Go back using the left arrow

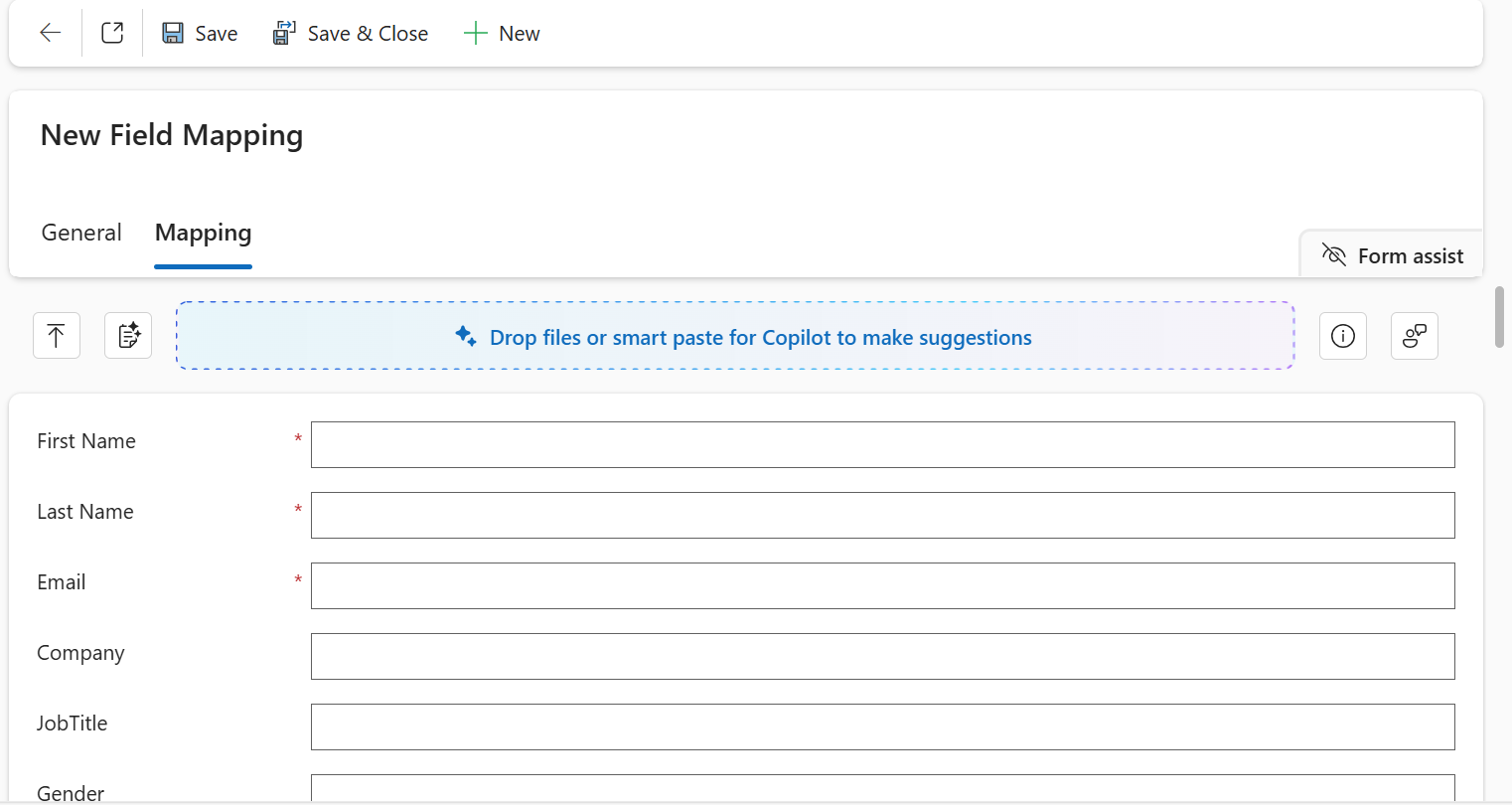pyautogui.click(x=51, y=33)
